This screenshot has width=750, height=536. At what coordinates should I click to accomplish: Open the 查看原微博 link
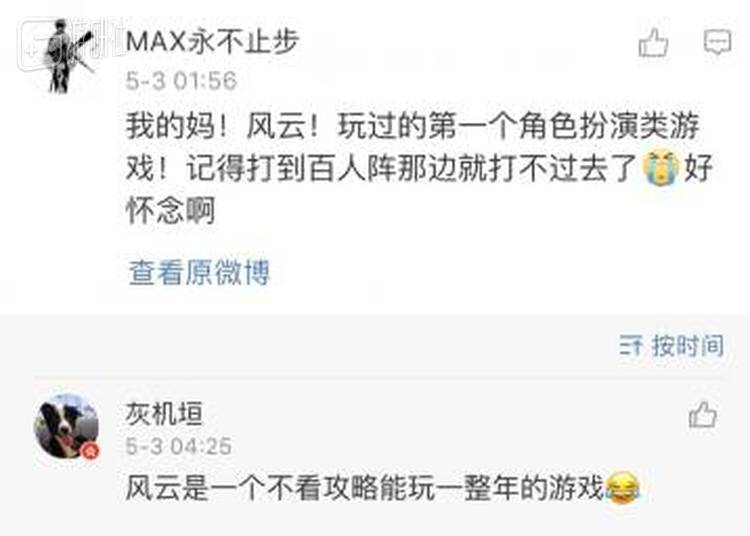(199, 273)
